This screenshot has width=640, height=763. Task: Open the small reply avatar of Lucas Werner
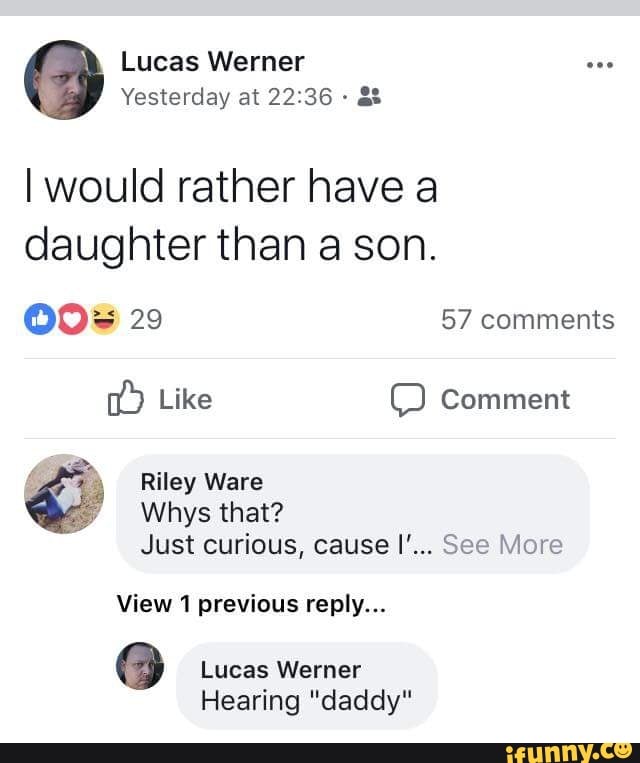(140, 666)
